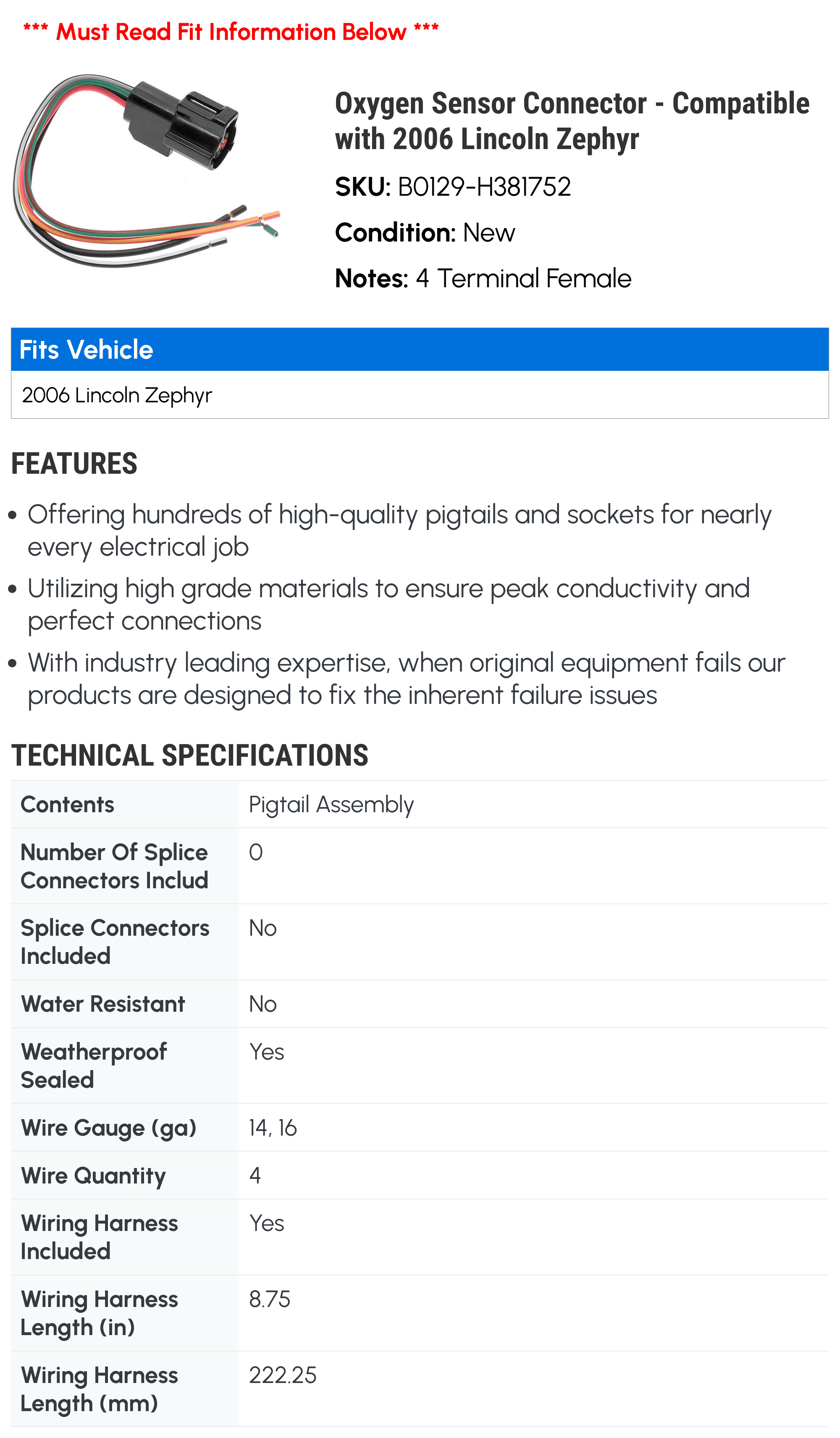Click the Weatherproof Sealed Yes value
This screenshot has width=840, height=1438.
point(267,1051)
